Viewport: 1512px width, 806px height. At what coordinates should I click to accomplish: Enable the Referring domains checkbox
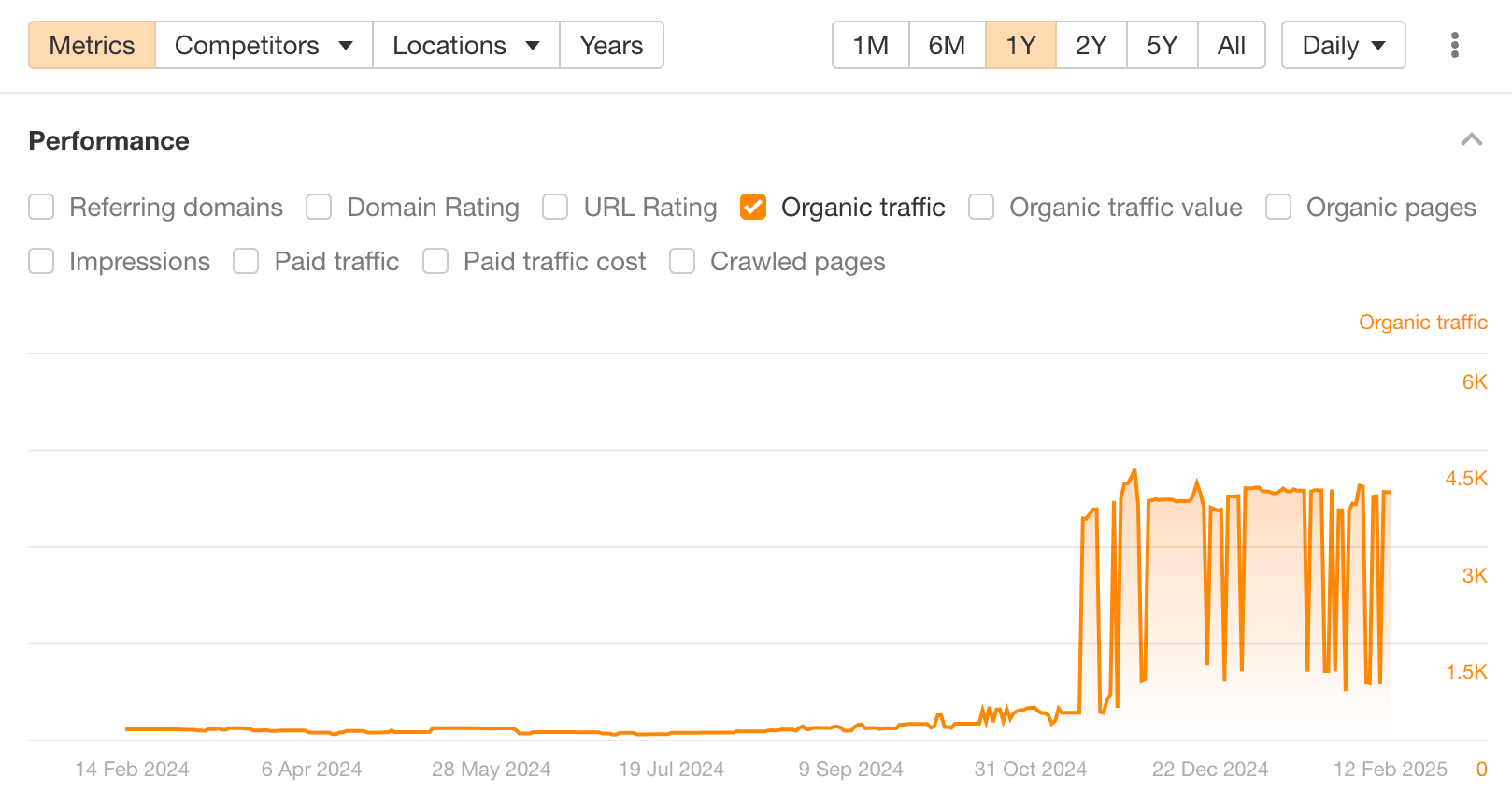tap(41, 207)
